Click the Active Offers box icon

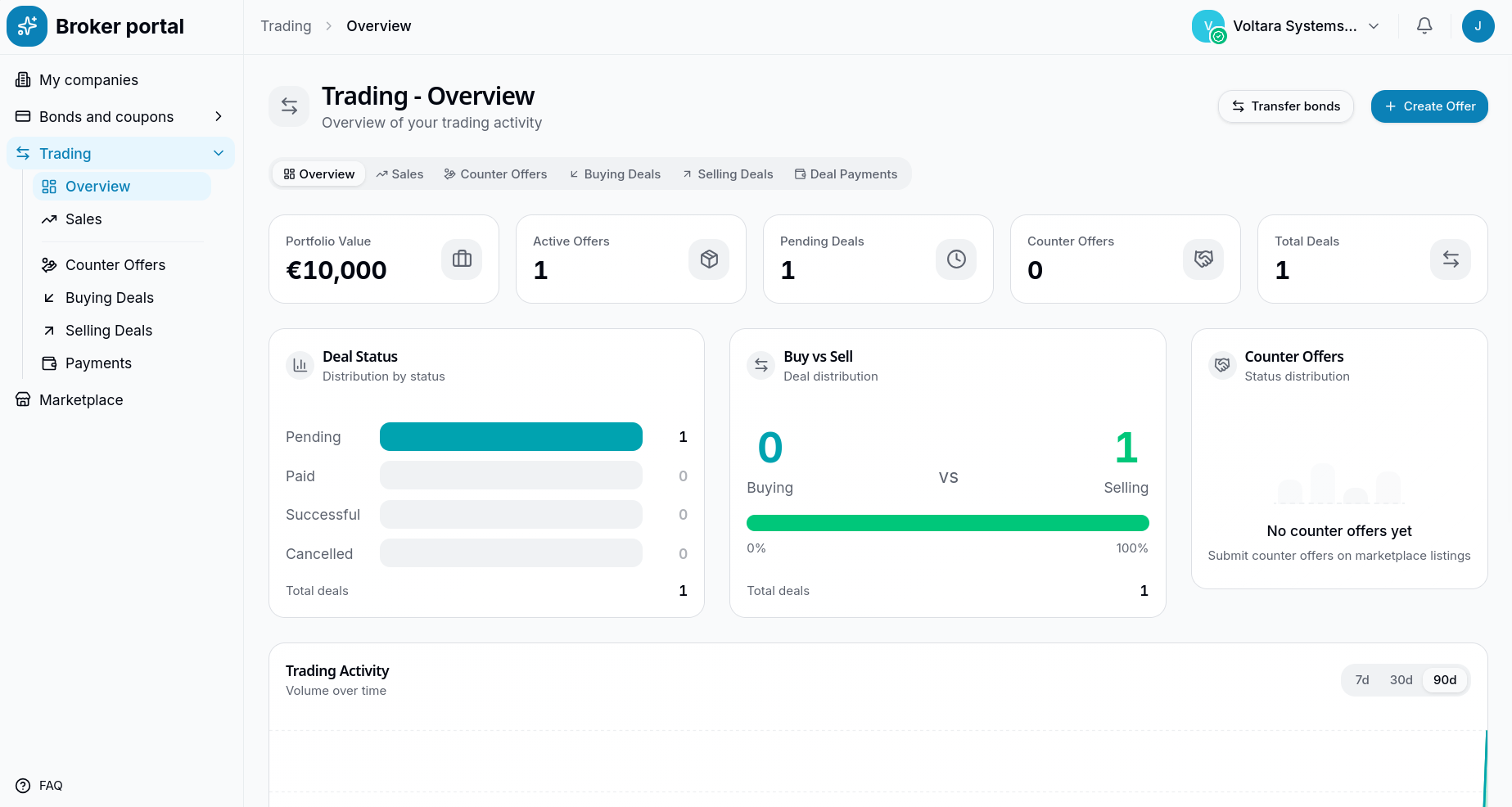pyautogui.click(x=709, y=259)
